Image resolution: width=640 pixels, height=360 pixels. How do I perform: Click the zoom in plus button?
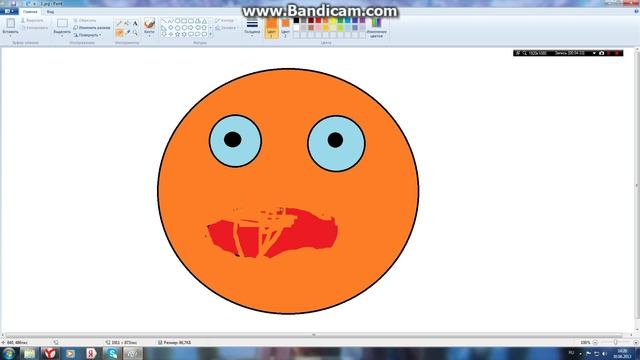[636, 342]
